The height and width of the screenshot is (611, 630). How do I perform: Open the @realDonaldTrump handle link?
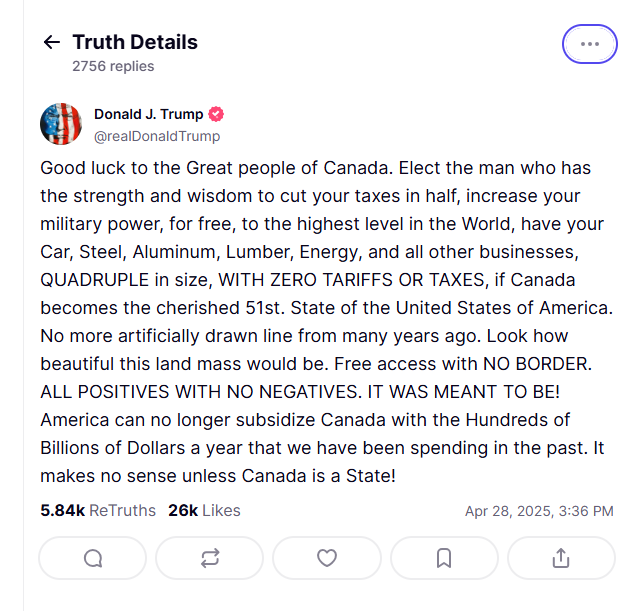point(157,136)
